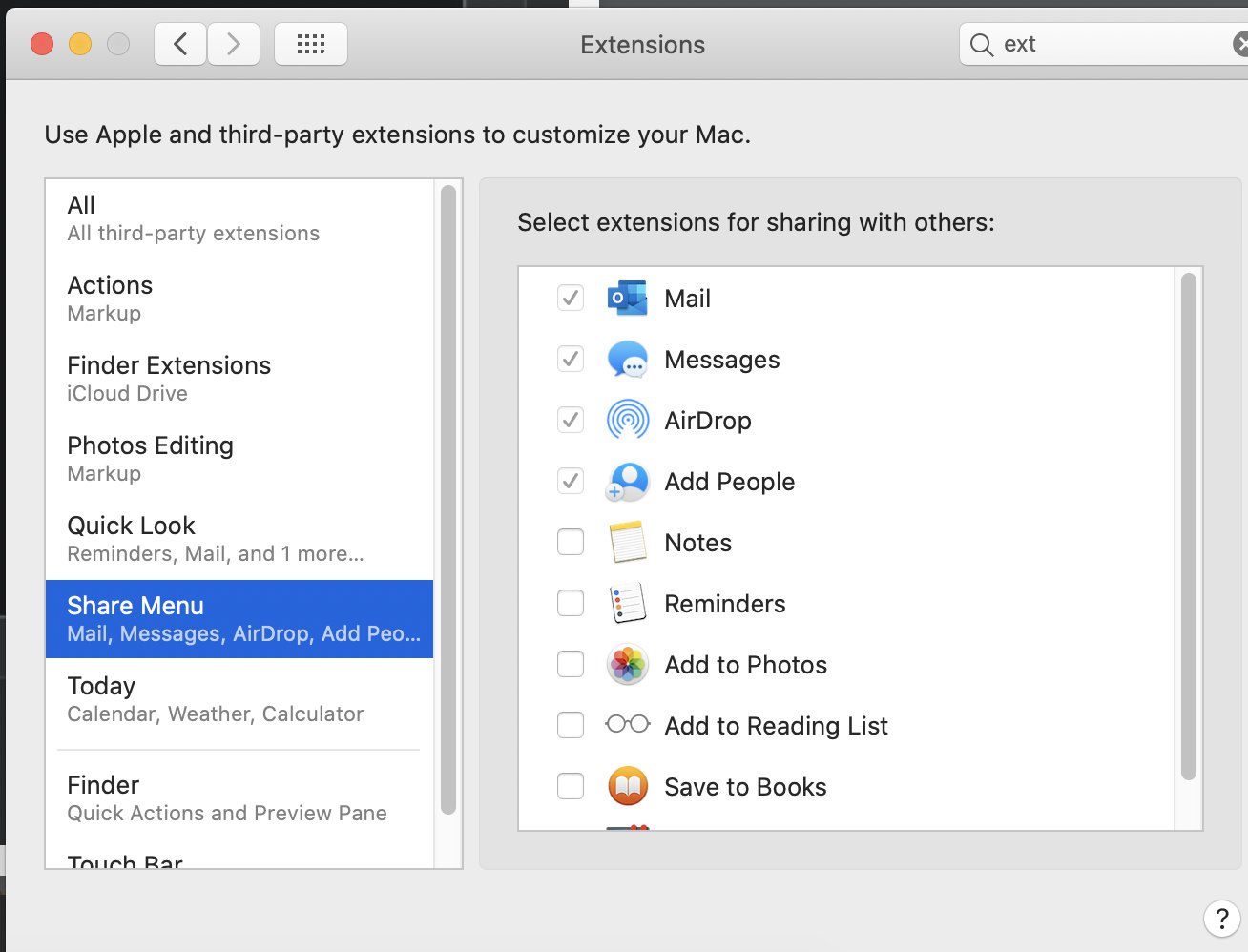Click the sharing extensions list scrollbar
This screenshot has width=1248, height=952.
(1189, 527)
